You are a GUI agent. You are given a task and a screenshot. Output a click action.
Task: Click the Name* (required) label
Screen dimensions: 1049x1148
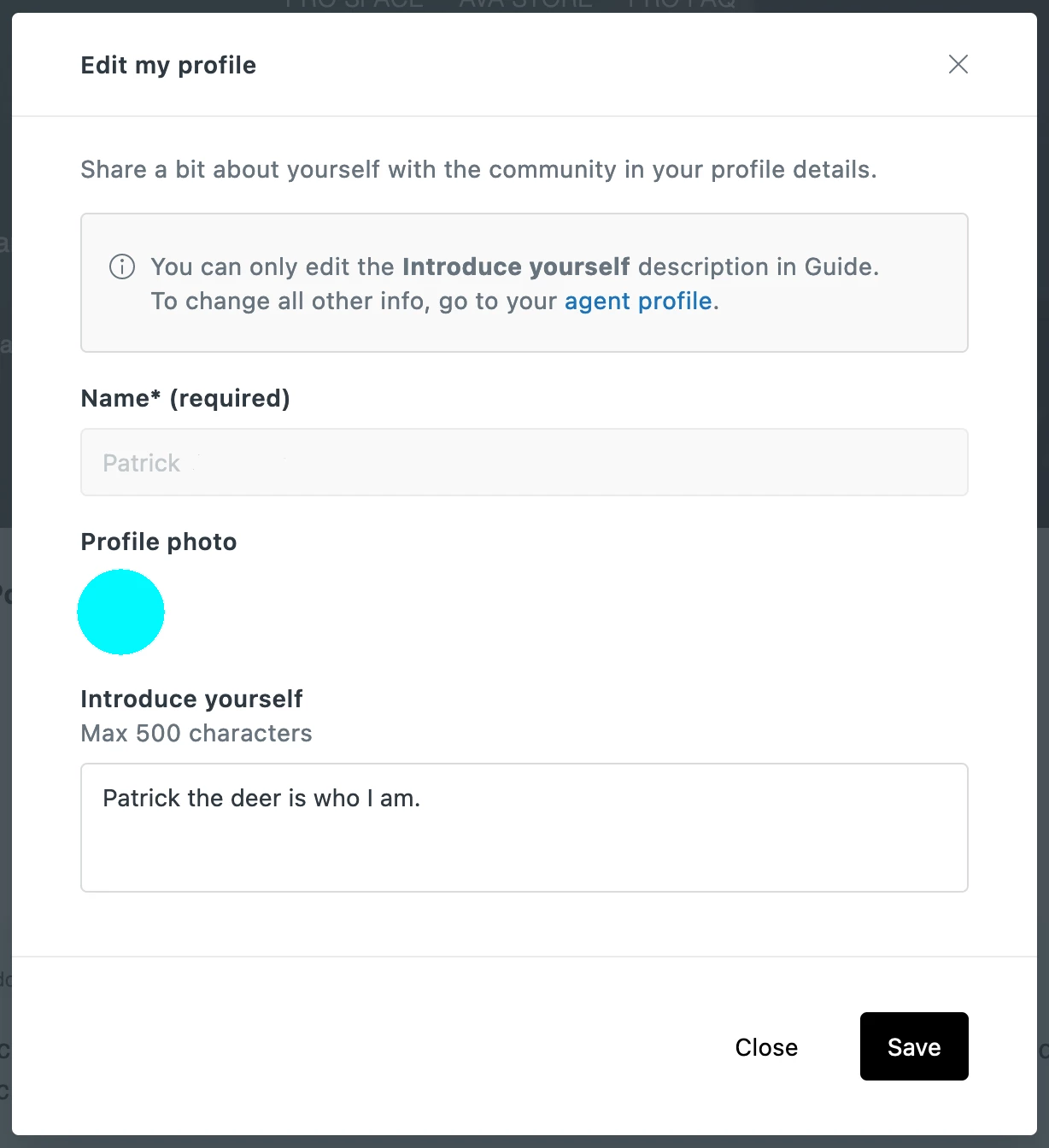click(185, 398)
